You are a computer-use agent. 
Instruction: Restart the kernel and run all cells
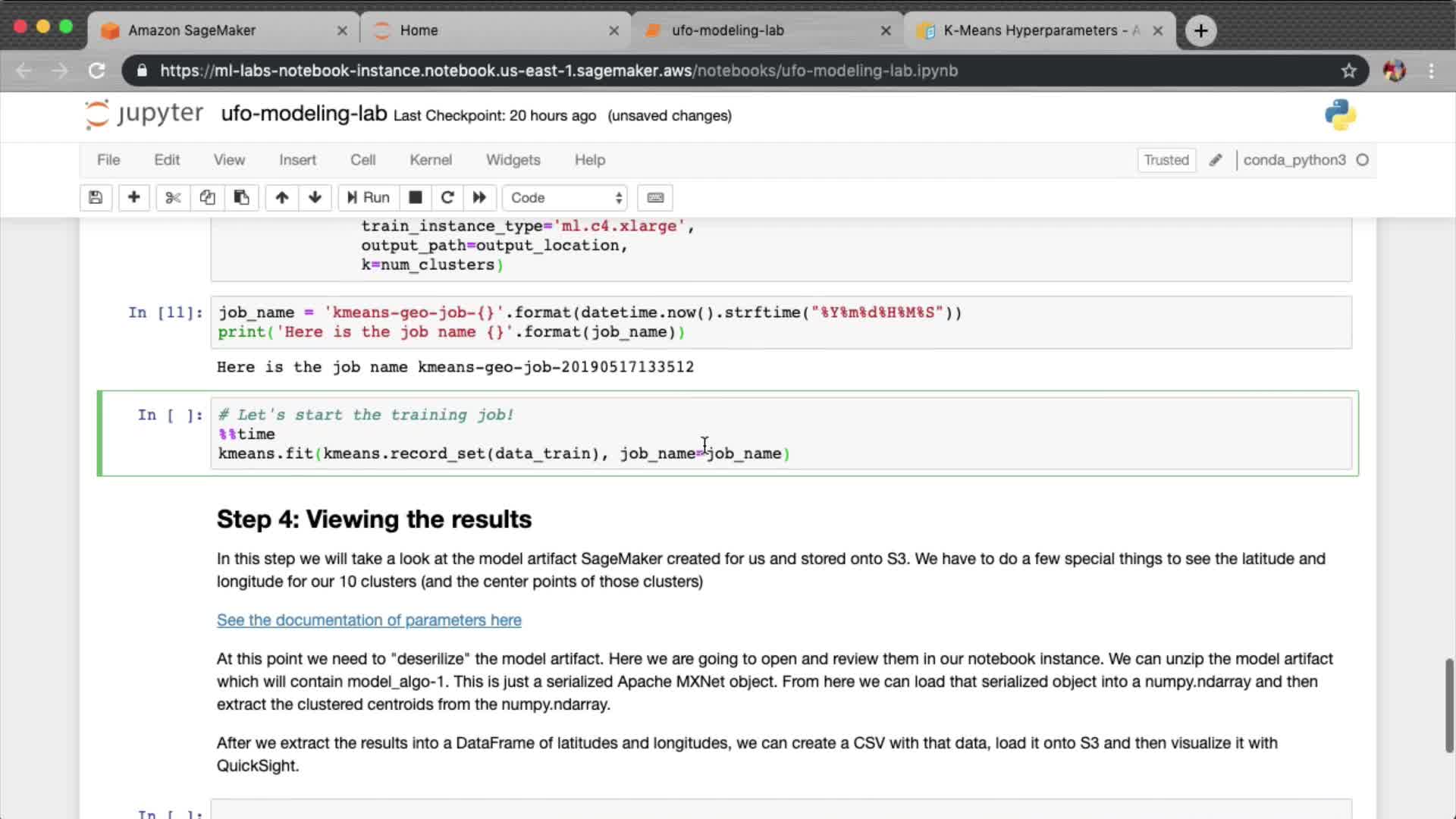(x=479, y=198)
